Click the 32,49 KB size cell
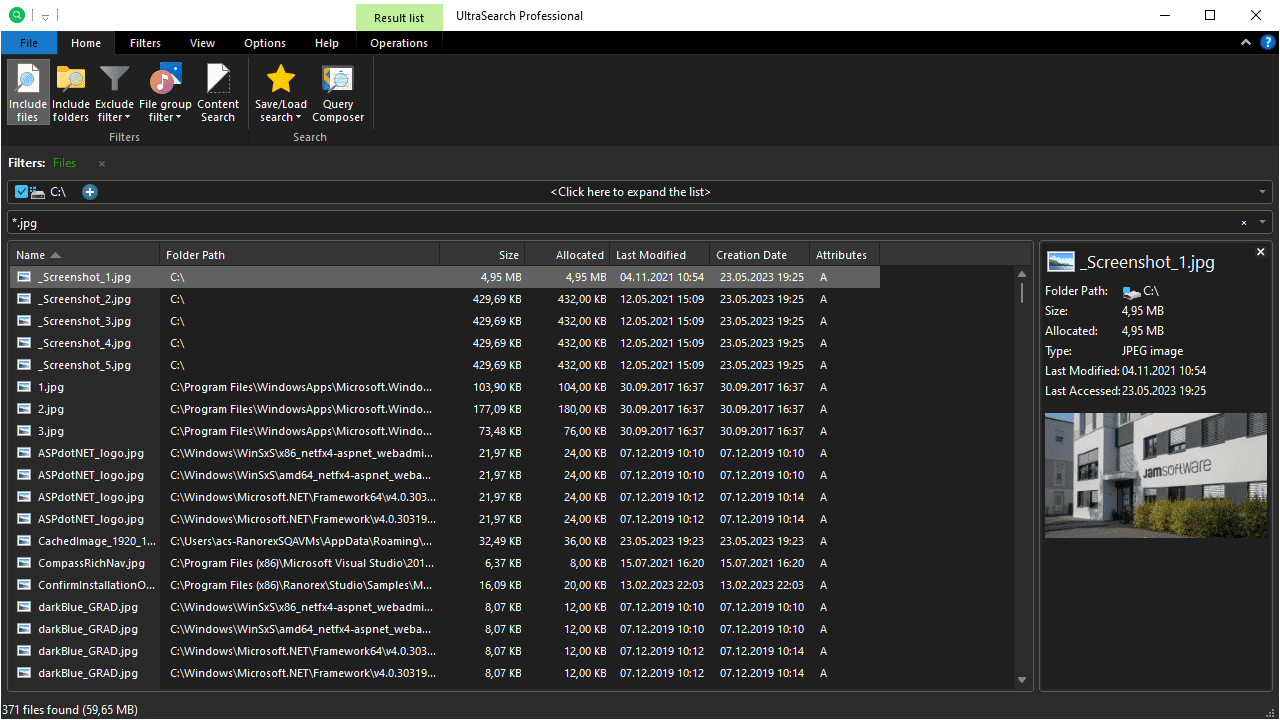This screenshot has height=720, width=1280. click(x=499, y=541)
